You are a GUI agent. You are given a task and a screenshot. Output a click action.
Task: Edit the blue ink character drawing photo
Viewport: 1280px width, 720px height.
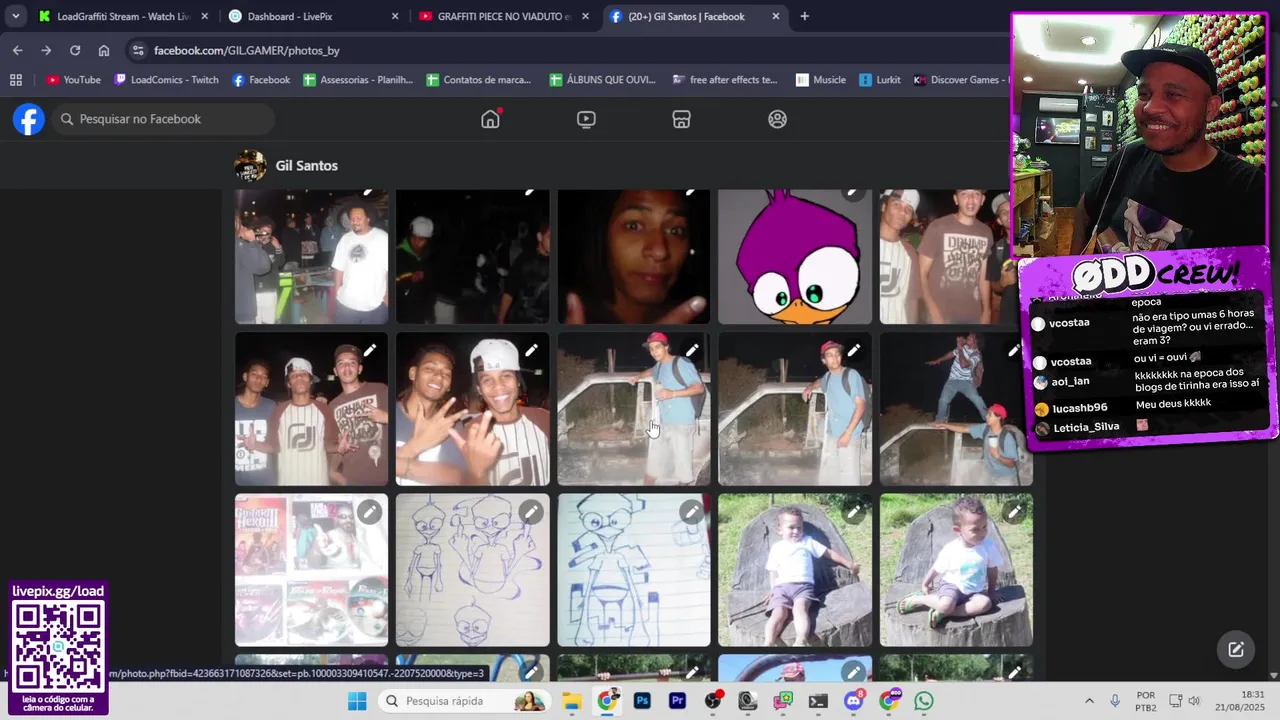click(692, 512)
